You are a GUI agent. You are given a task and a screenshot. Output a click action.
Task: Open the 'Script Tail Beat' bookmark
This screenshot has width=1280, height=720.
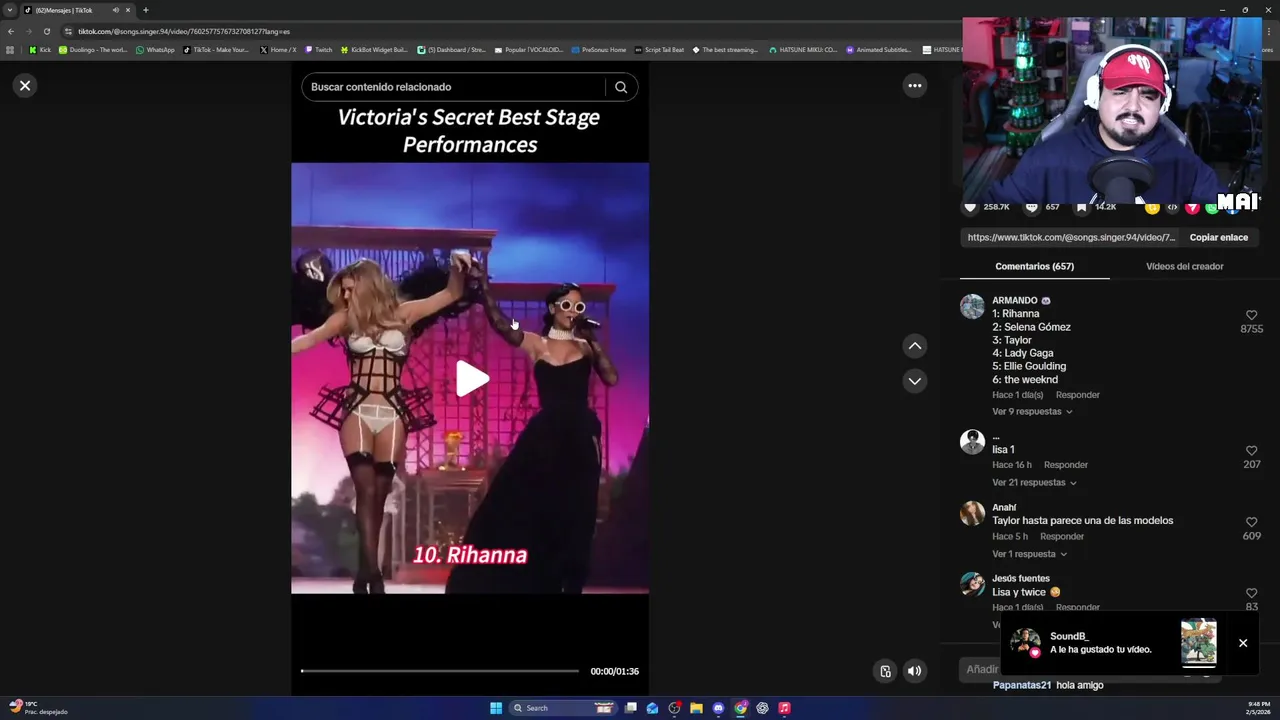click(x=659, y=50)
